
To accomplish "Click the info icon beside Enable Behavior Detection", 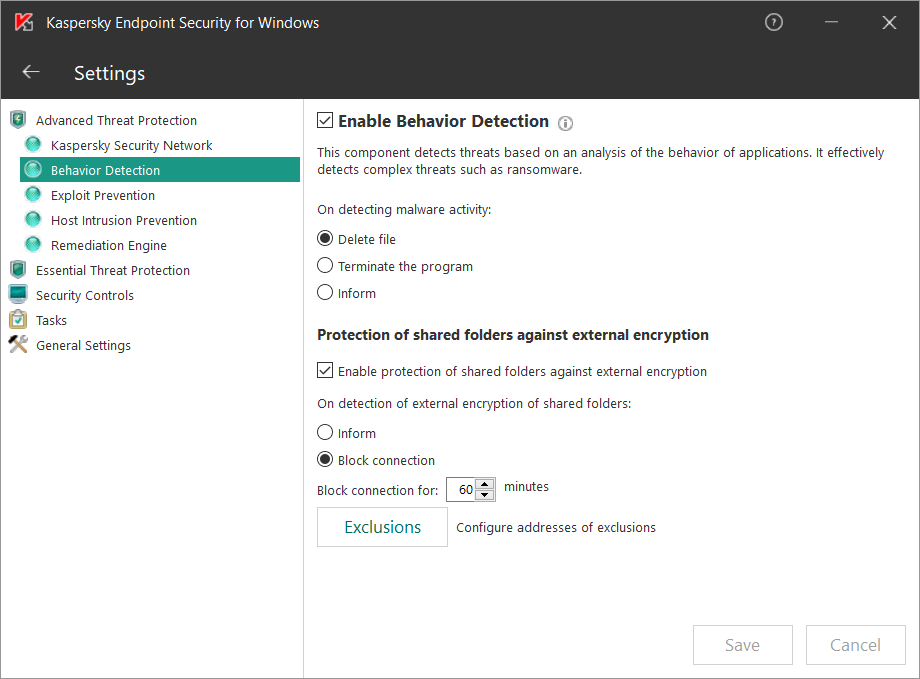I will [565, 123].
